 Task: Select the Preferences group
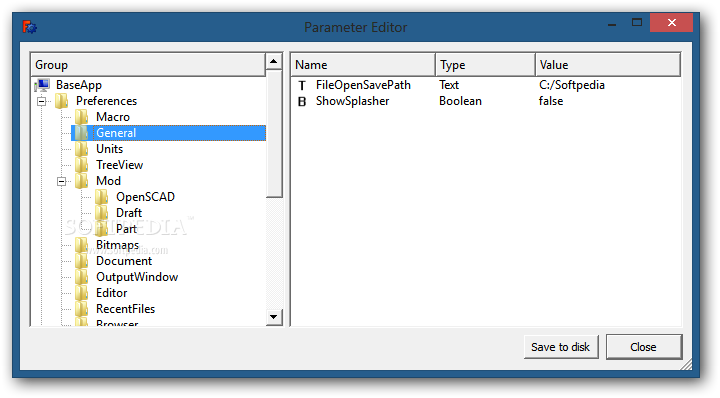(107, 101)
